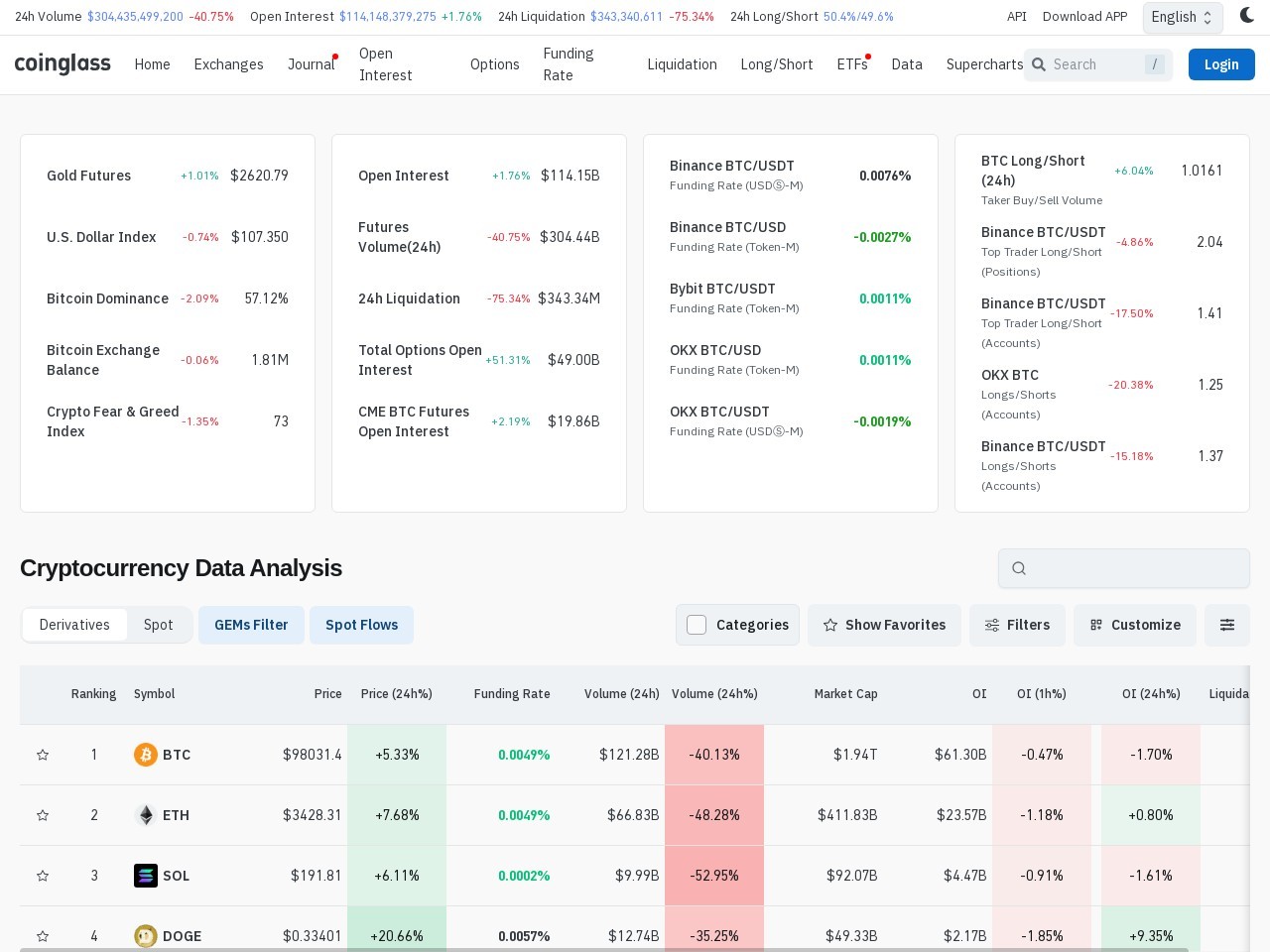The height and width of the screenshot is (952, 1270).
Task: Click the ETH coin icon
Action: click(146, 815)
